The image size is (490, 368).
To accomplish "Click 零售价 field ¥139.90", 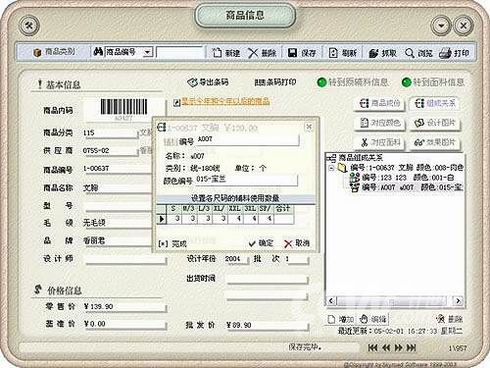I will (125, 307).
